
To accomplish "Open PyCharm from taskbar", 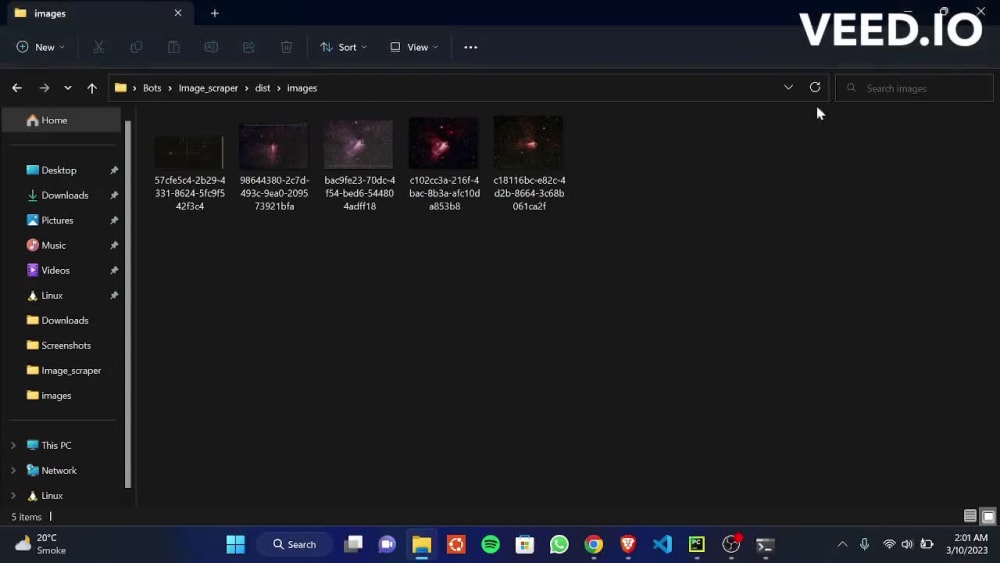I will click(696, 544).
